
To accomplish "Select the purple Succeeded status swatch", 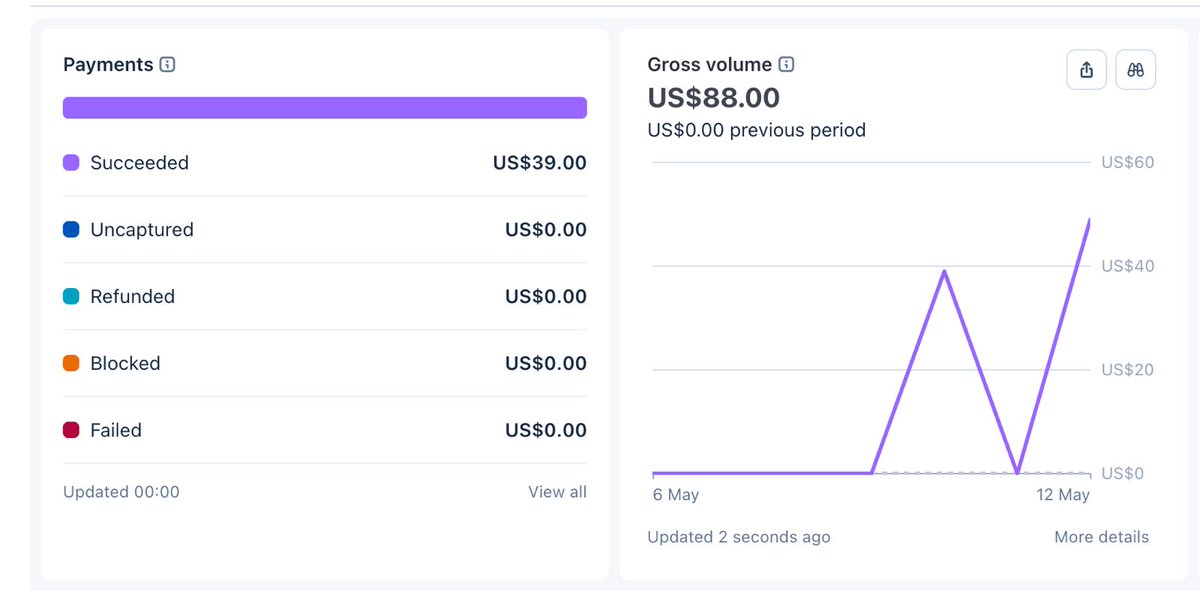I will (71, 163).
